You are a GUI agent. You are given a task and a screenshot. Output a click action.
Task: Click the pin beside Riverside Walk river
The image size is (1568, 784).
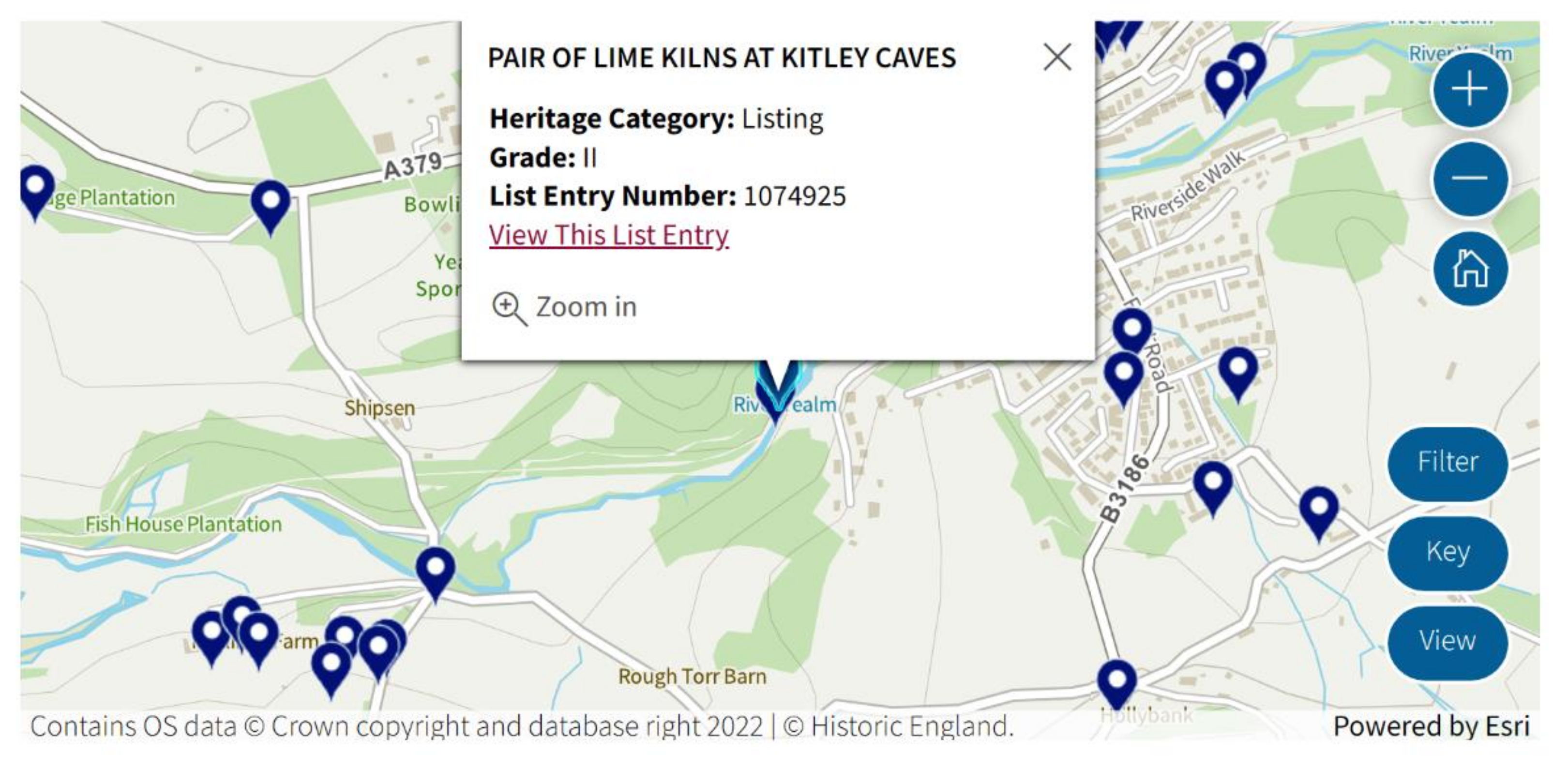pyautogui.click(x=1225, y=84)
